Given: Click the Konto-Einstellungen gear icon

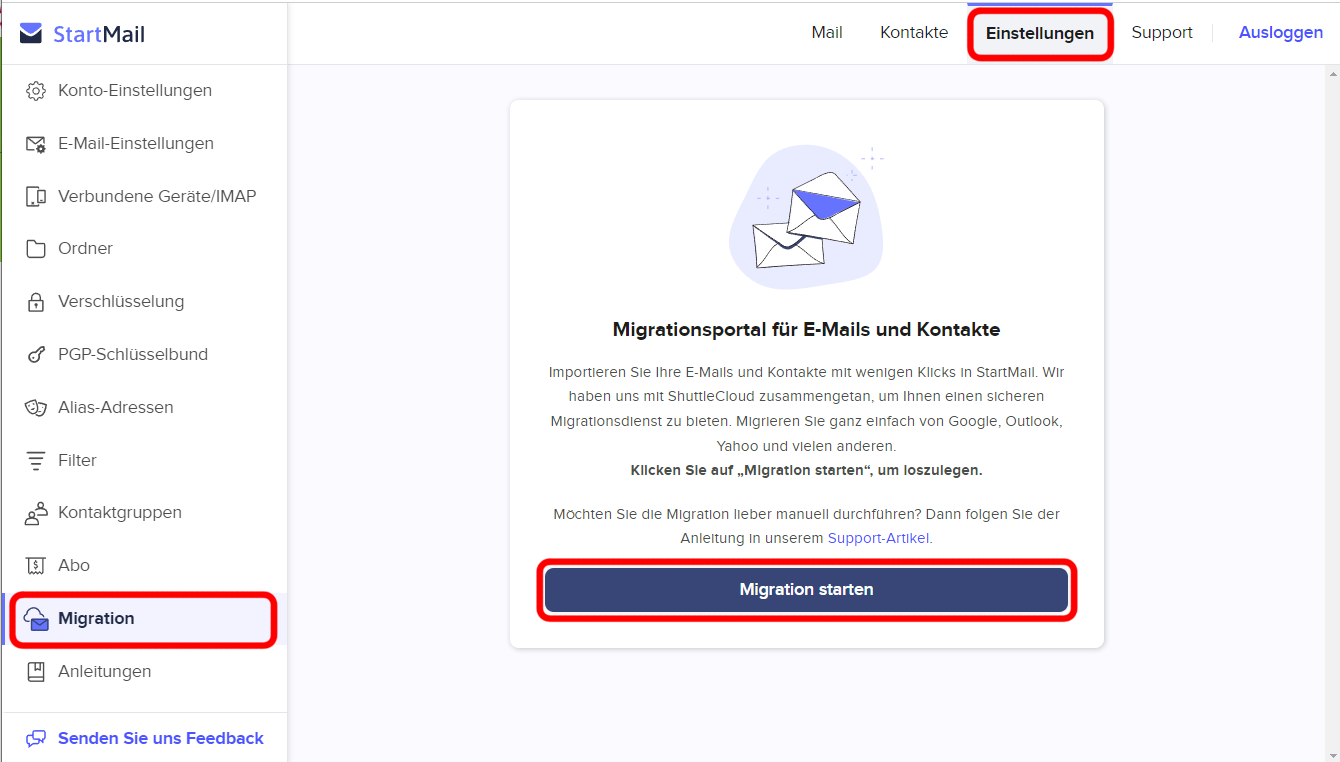Looking at the screenshot, I should point(36,91).
